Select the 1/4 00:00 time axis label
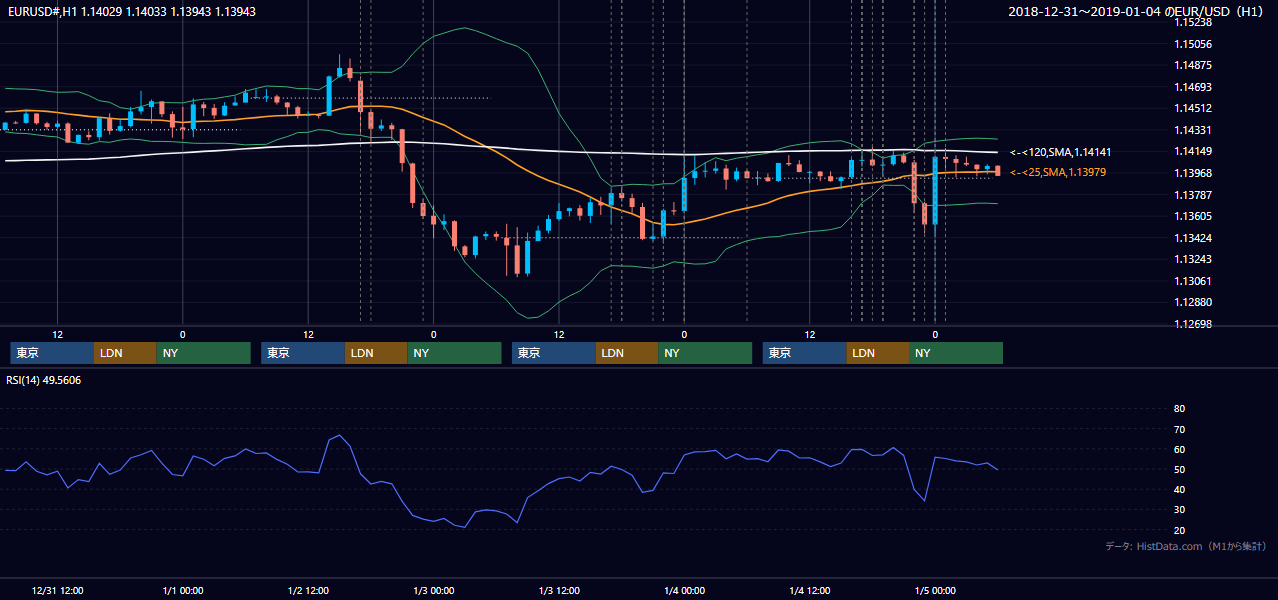The image size is (1278, 600). [x=684, y=590]
